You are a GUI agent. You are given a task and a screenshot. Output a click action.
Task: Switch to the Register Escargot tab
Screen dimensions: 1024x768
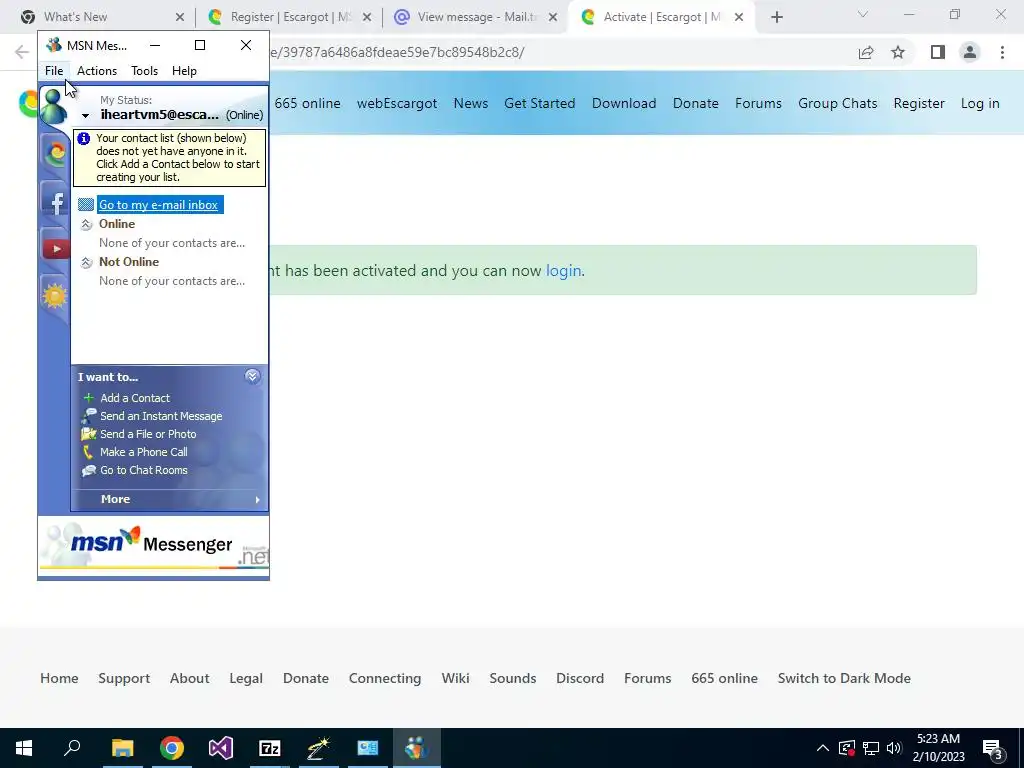(291, 17)
